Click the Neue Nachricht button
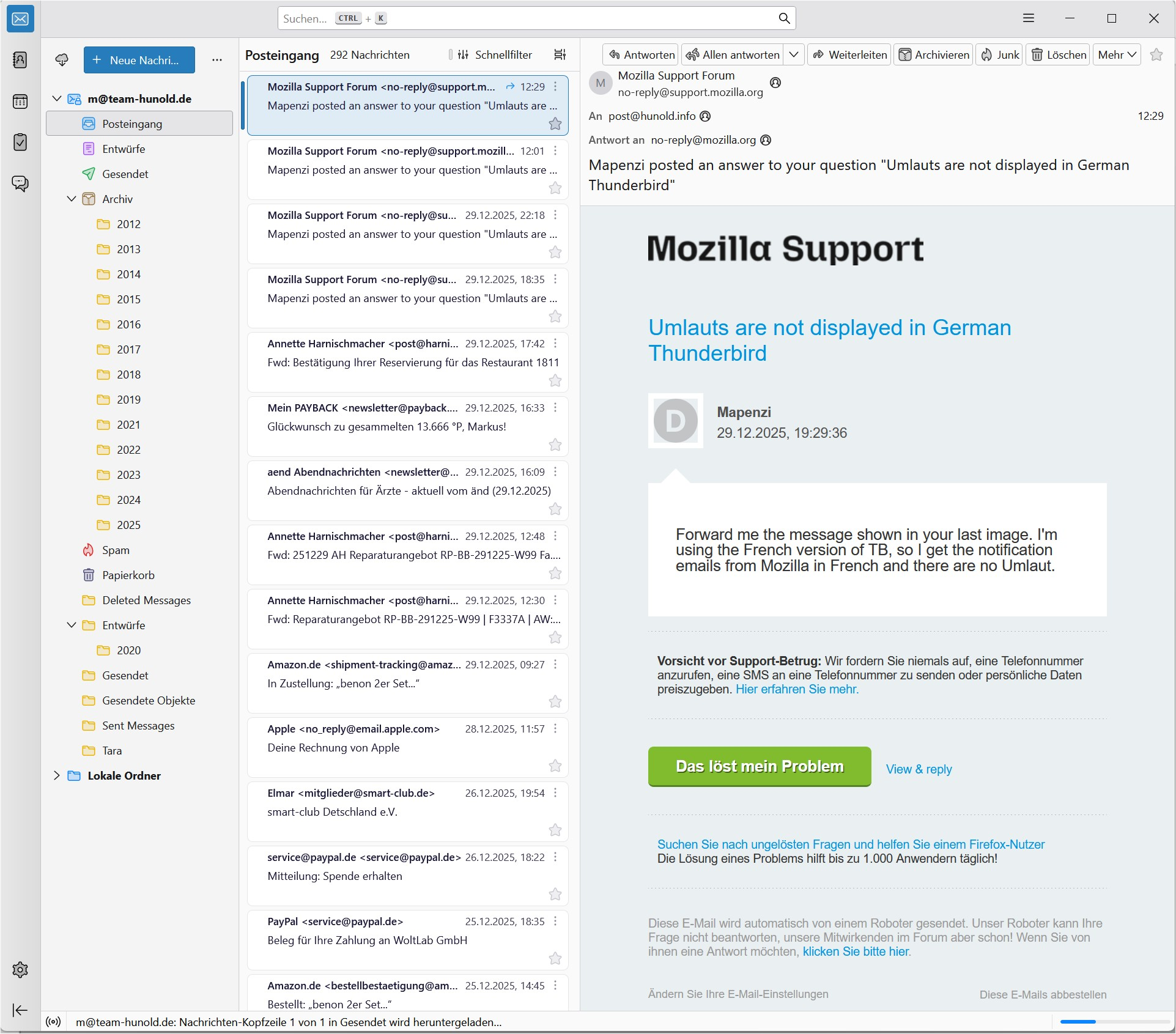 pos(139,60)
